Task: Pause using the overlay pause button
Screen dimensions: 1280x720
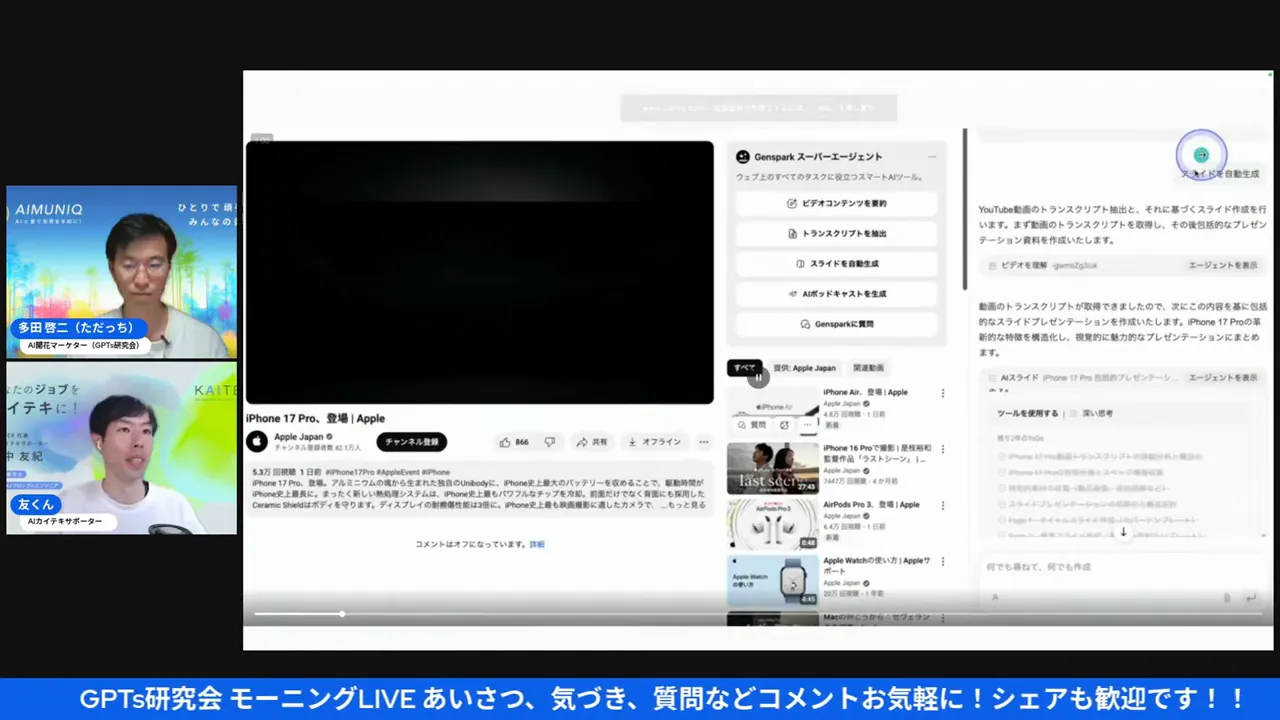Action: [758, 377]
